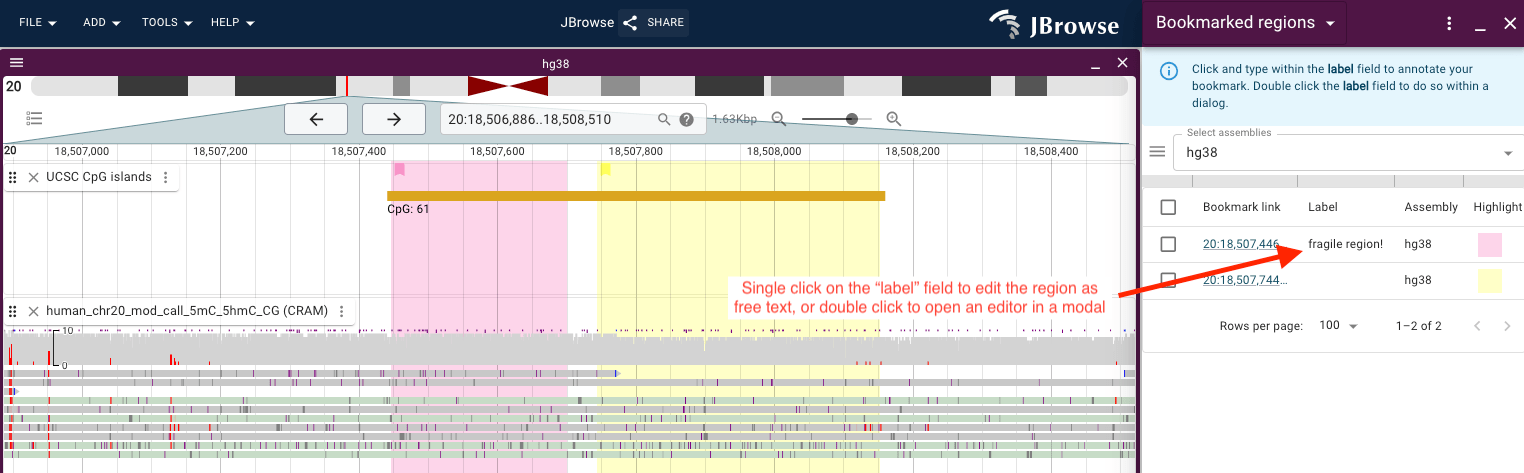Open the CRAM track options menu
This screenshot has height=473, width=1524.
[x=342, y=311]
